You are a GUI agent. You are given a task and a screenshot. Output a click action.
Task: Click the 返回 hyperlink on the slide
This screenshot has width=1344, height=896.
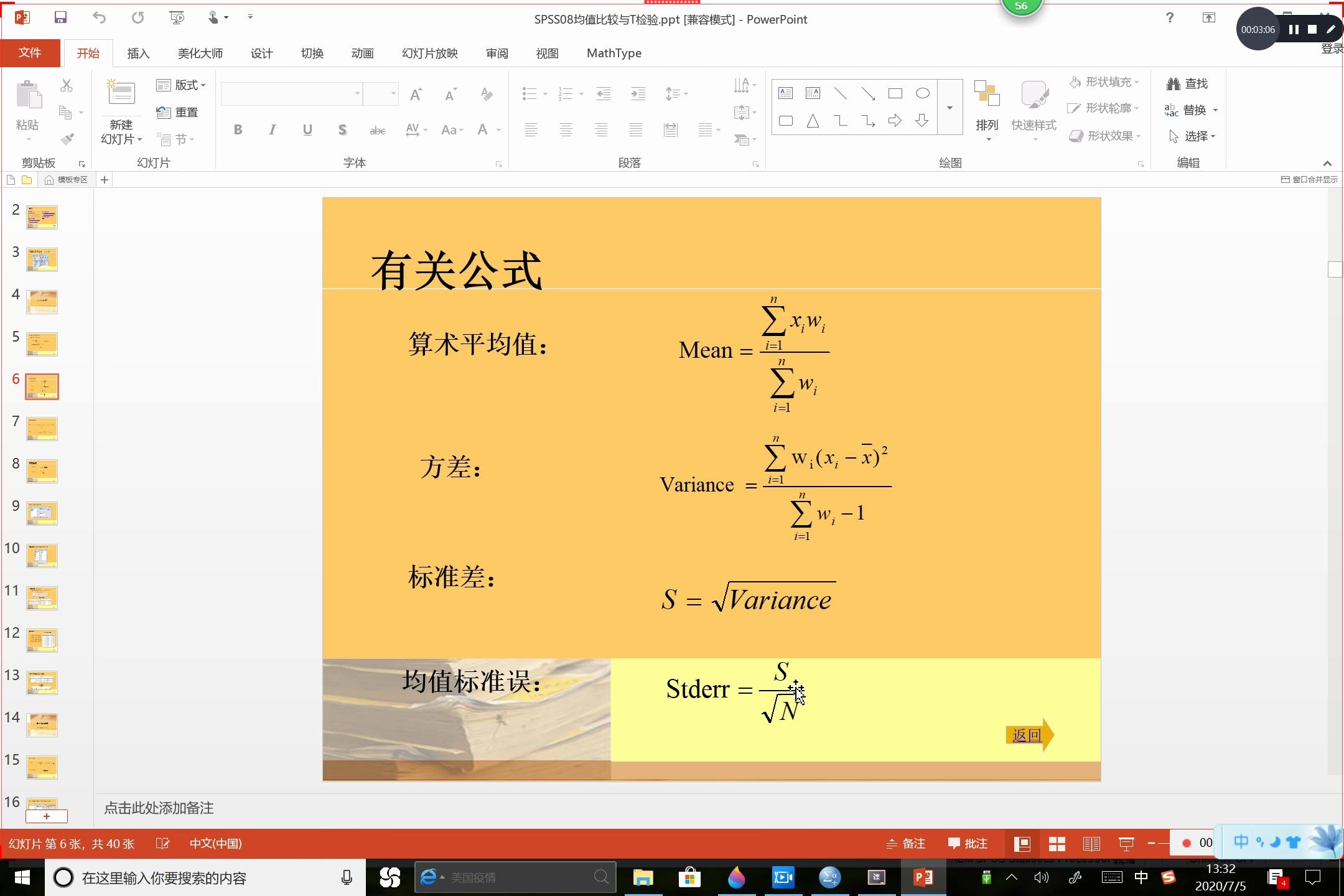coord(1024,734)
